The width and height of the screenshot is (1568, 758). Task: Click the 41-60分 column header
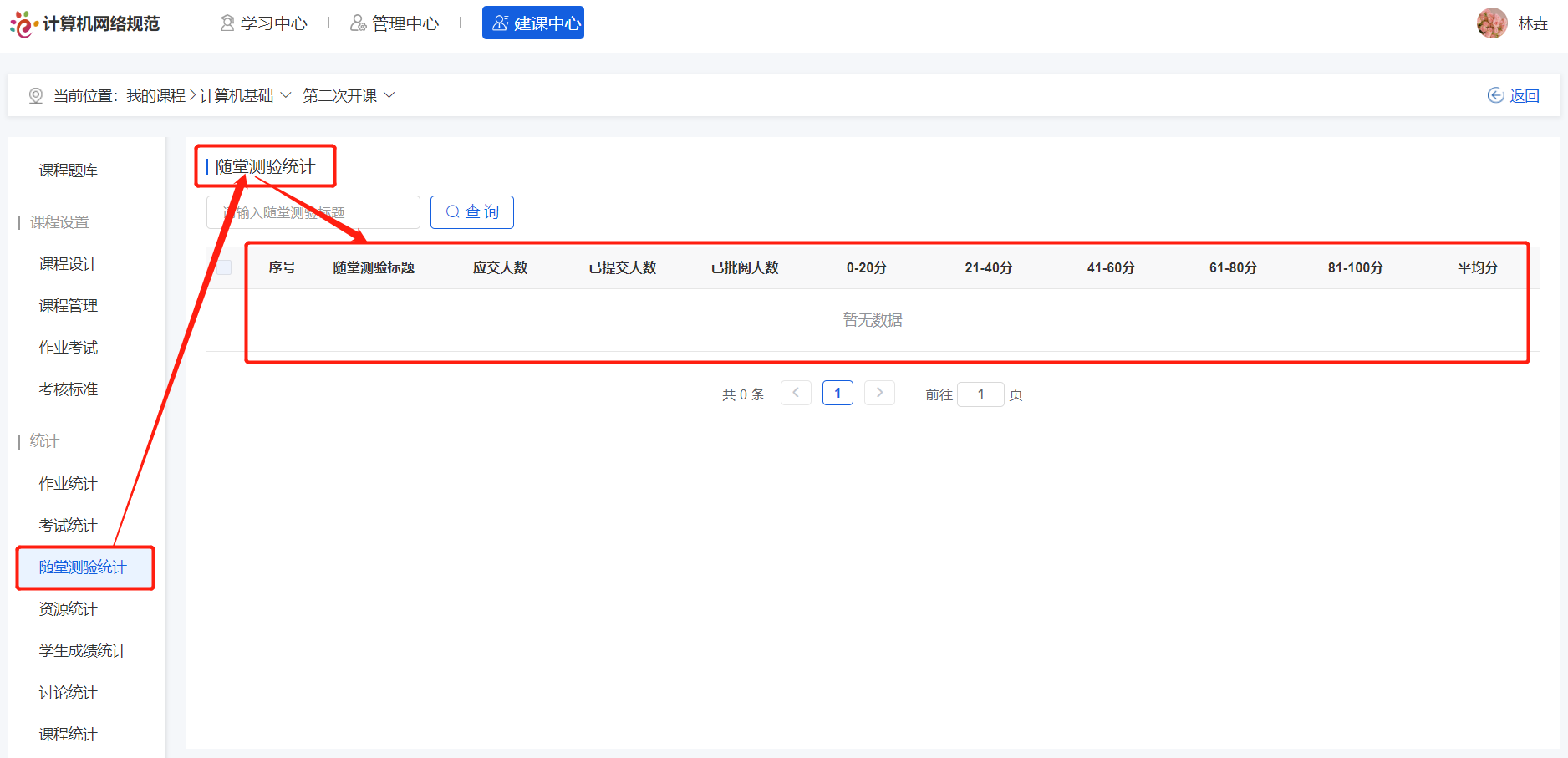pyautogui.click(x=1111, y=267)
